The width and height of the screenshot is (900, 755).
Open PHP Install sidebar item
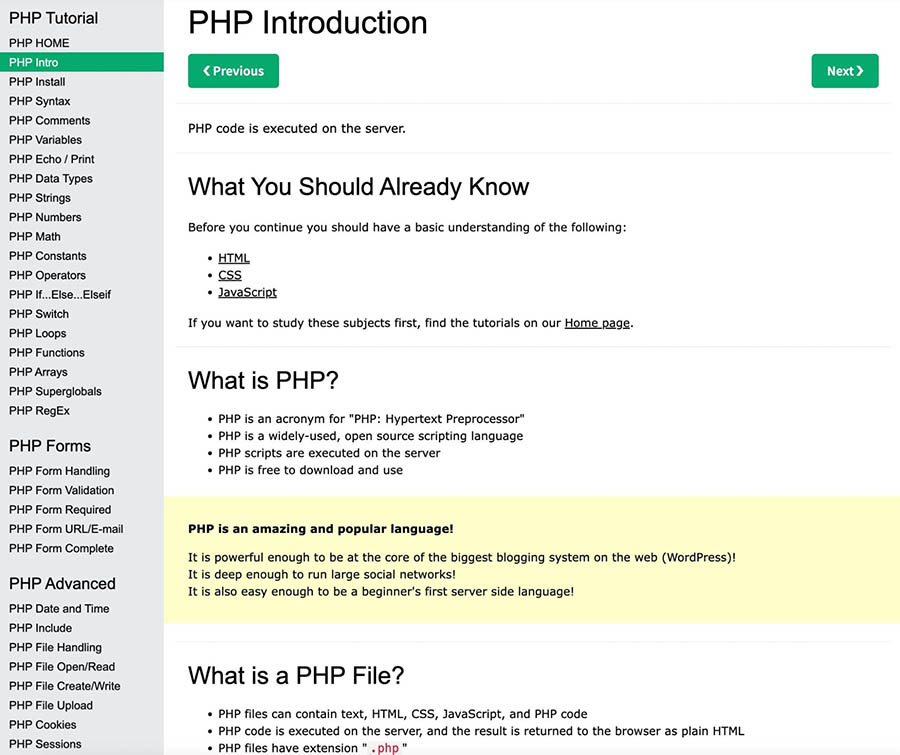click(37, 82)
